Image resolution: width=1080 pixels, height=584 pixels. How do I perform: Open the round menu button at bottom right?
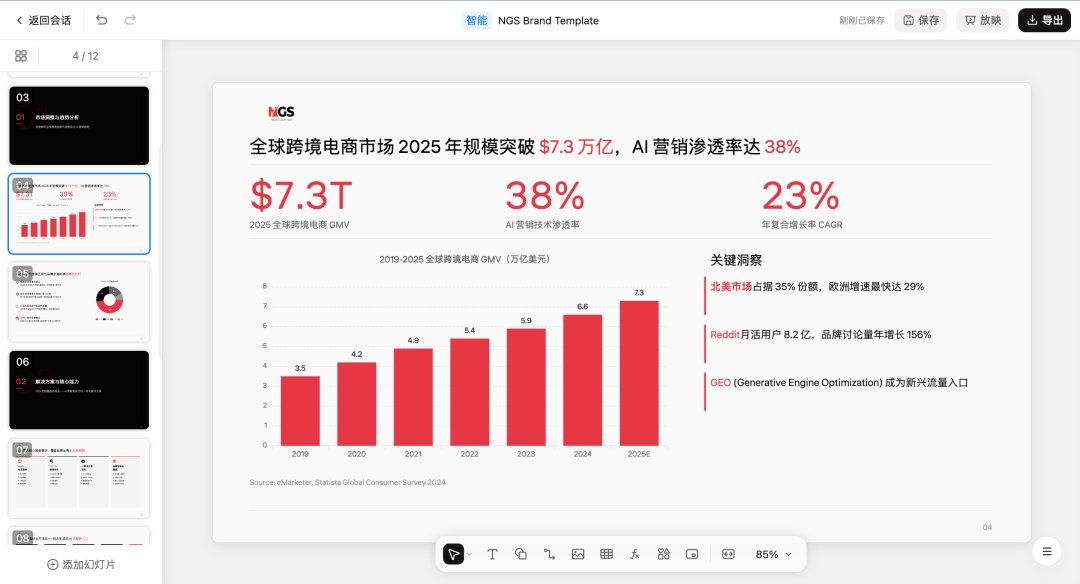click(x=1047, y=551)
